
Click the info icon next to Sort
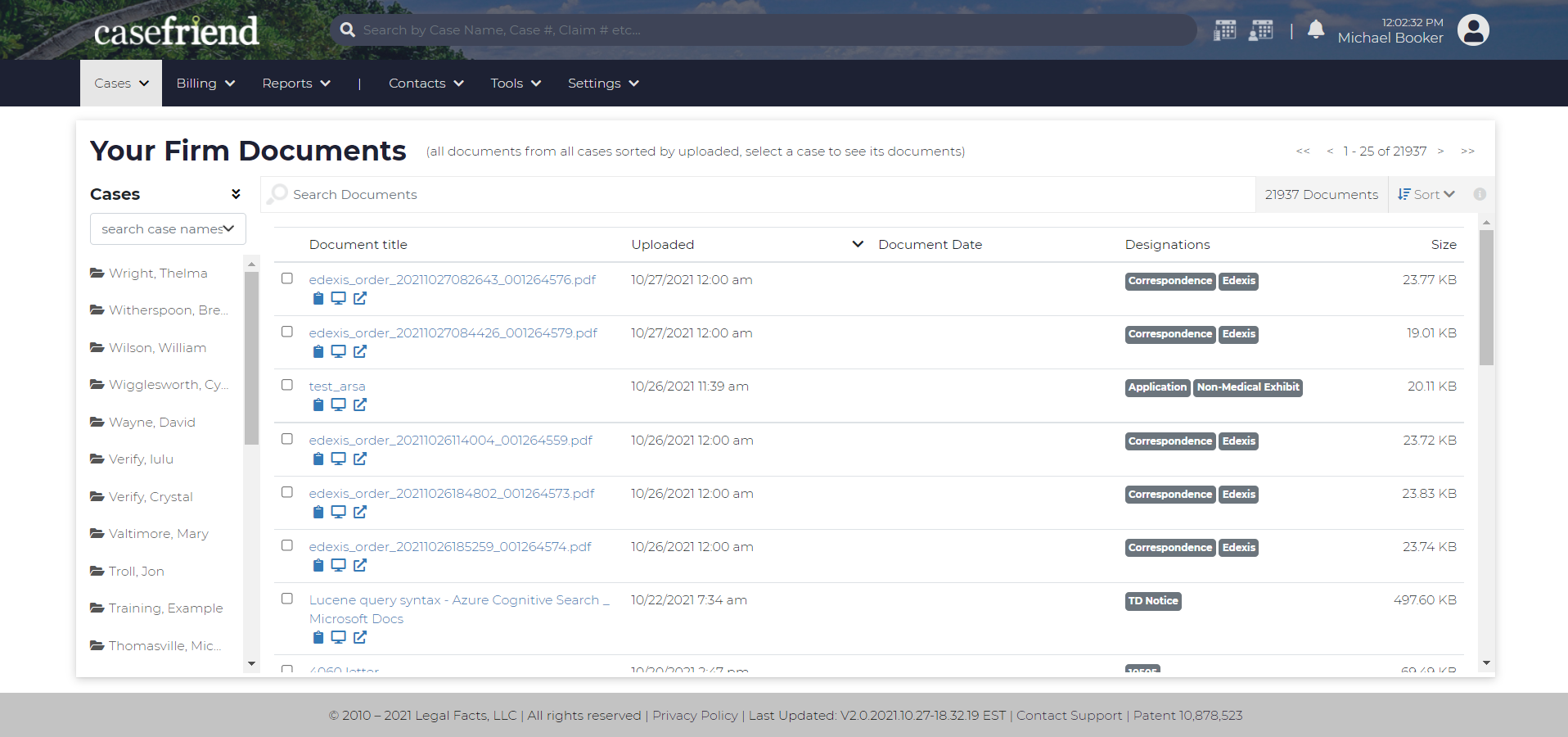pos(1480,194)
